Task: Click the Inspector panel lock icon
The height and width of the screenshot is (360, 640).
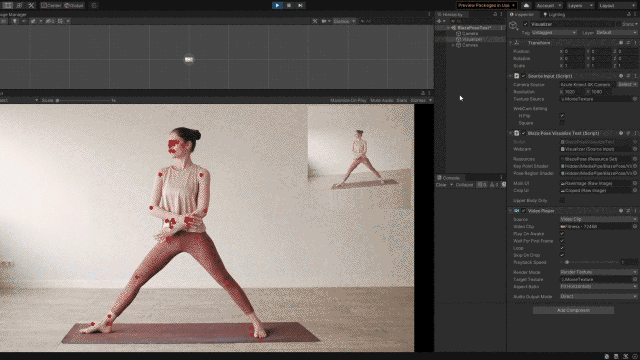Action: [x=629, y=14]
